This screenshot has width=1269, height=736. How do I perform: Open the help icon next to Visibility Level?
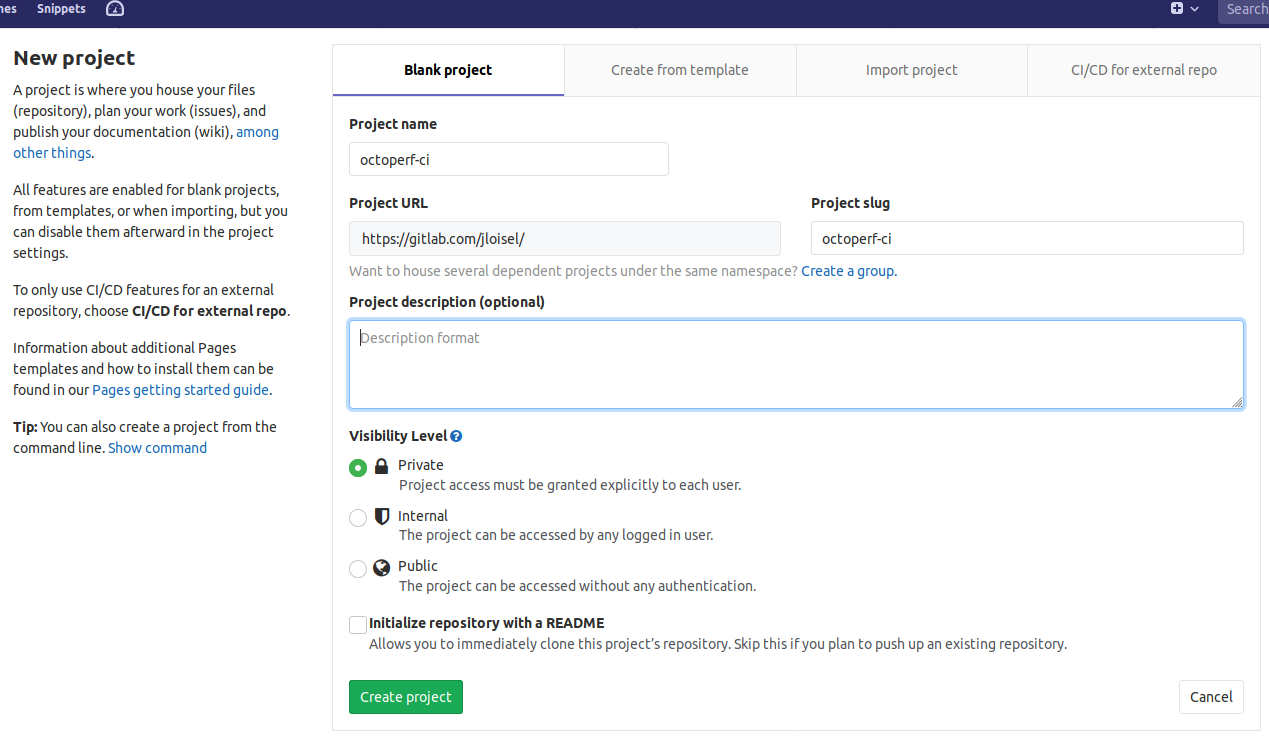(457, 435)
